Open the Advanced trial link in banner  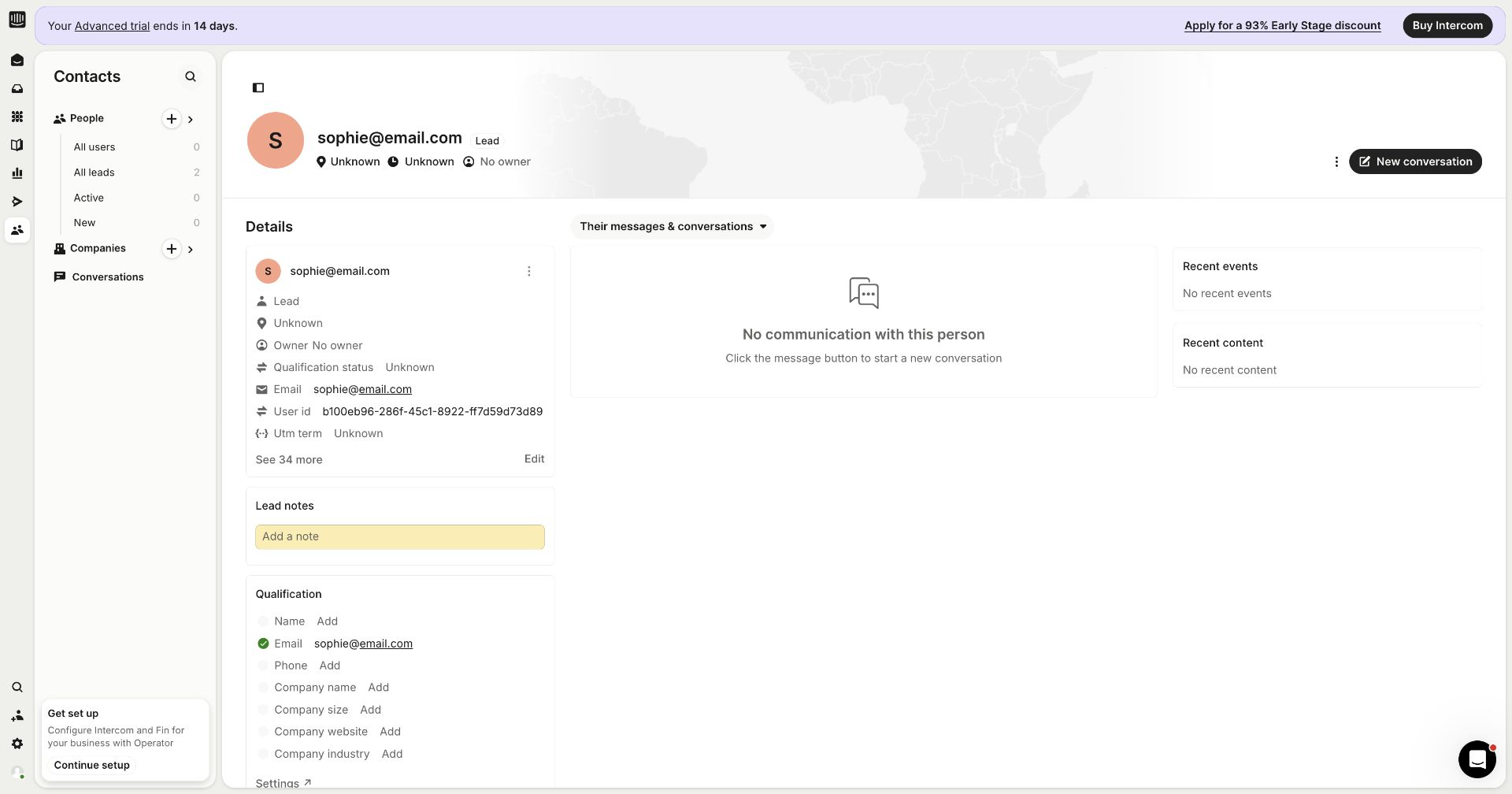coord(112,26)
